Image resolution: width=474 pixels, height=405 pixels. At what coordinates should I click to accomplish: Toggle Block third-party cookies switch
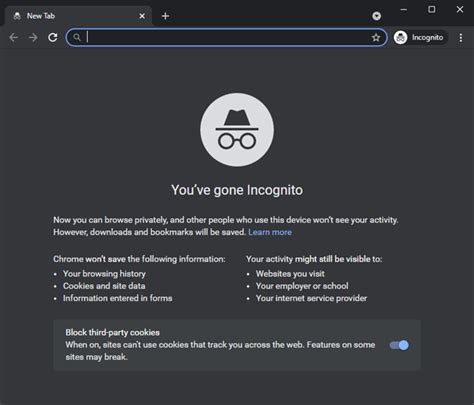(x=399, y=345)
